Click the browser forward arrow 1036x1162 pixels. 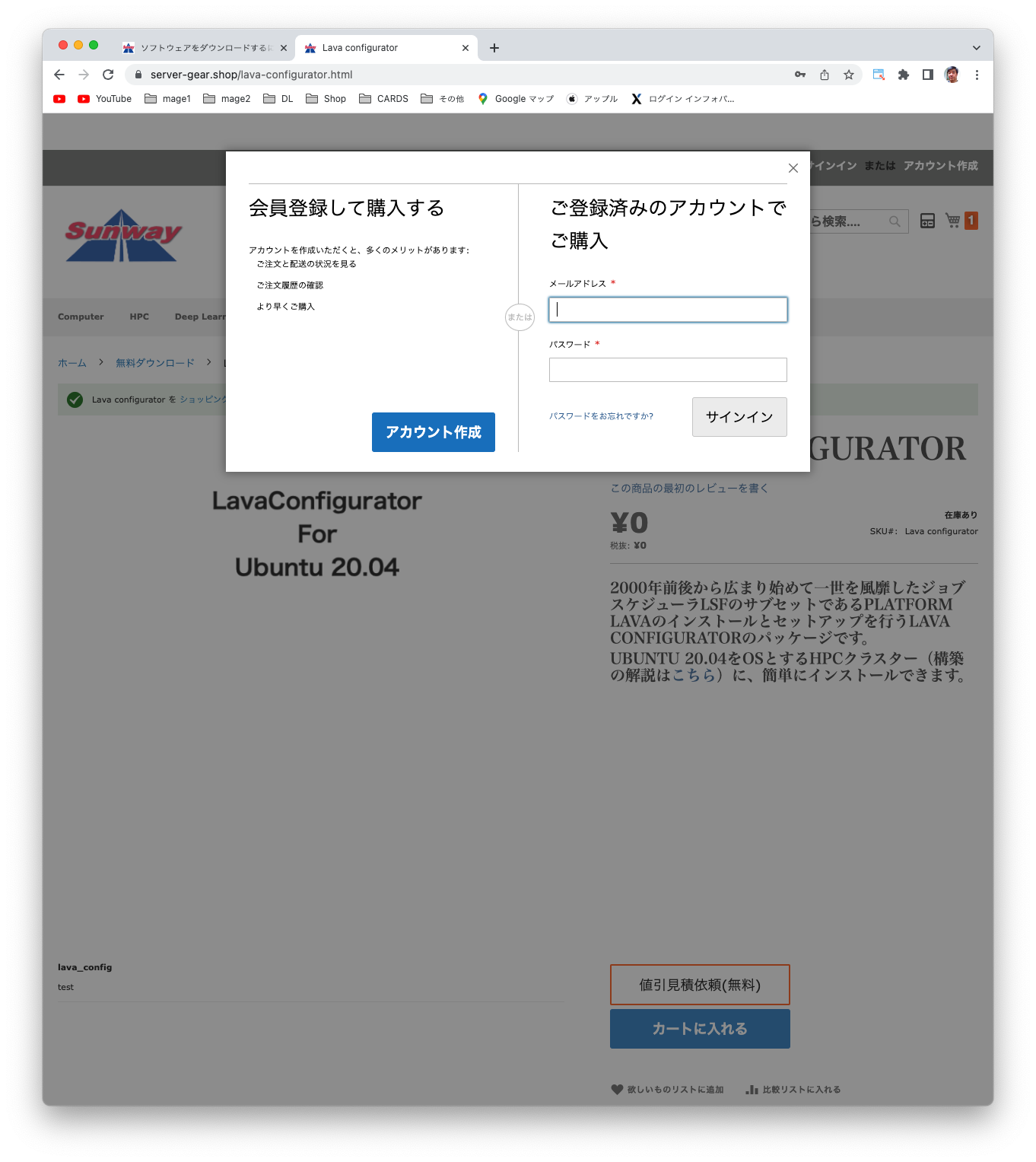tap(84, 75)
